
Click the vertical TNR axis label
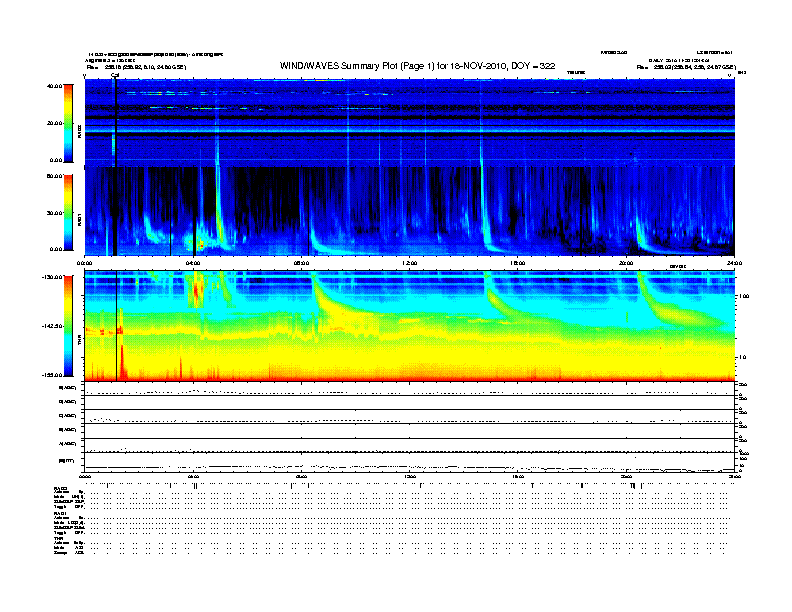(x=79, y=341)
